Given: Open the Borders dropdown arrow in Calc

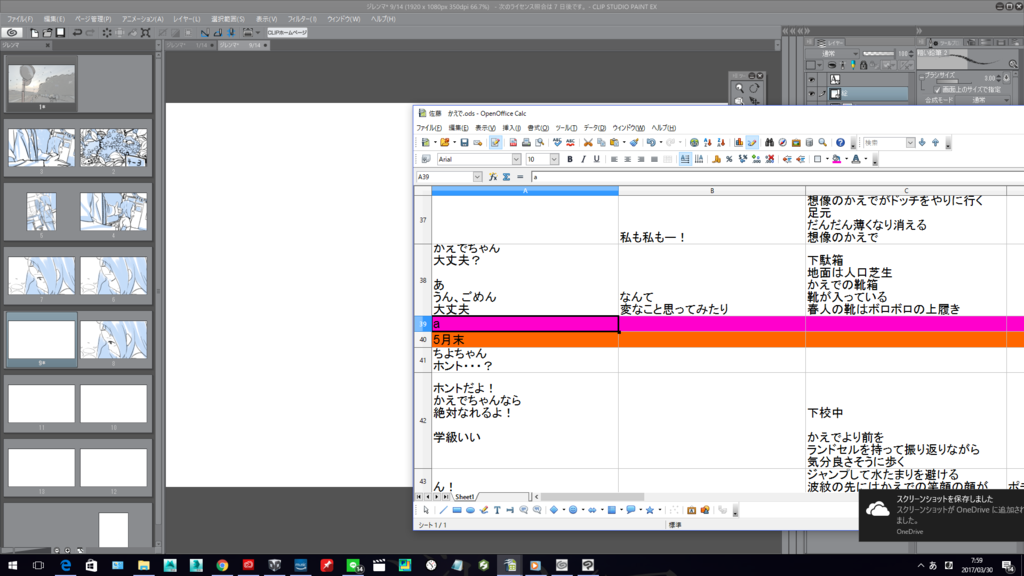Looking at the screenshot, I should point(827,159).
